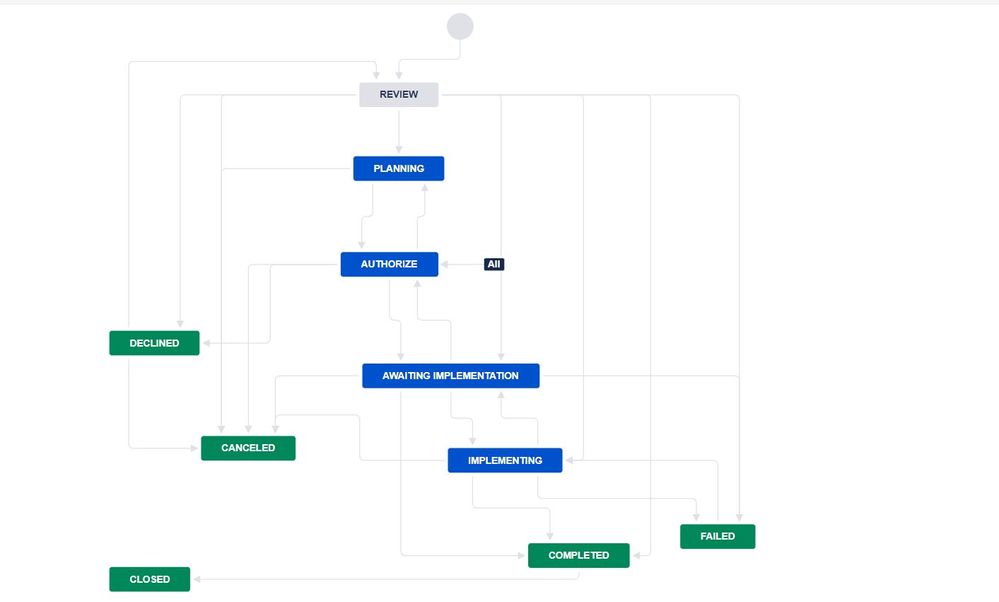This screenshot has height=602, width=999.
Task: Select the REVIEW status node
Action: pos(399,94)
